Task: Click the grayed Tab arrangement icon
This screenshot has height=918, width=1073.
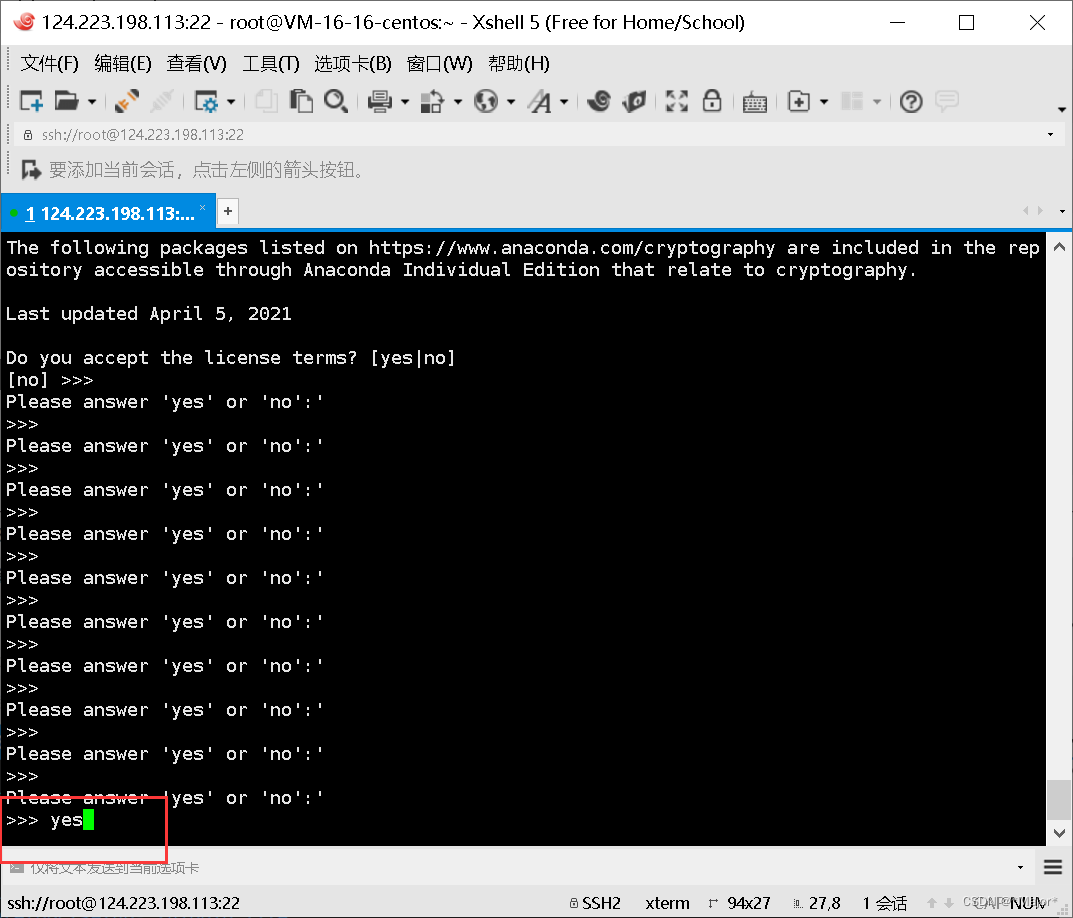Action: click(x=852, y=101)
